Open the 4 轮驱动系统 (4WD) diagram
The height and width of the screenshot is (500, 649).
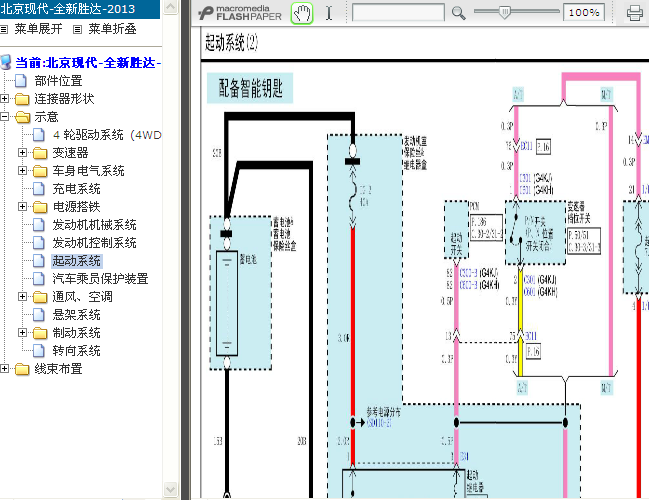(x=107, y=135)
